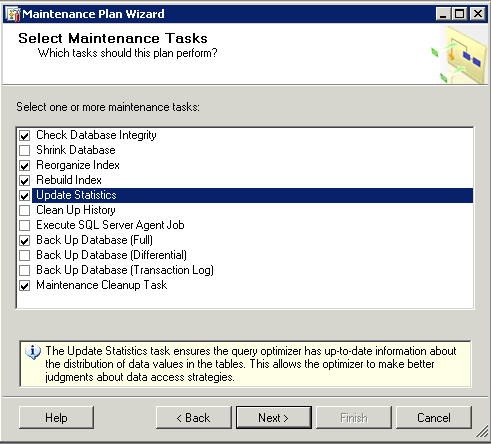The width and height of the screenshot is (491, 444).
Task: Uncheck the Update Statistics checkbox
Action: click(x=25, y=196)
